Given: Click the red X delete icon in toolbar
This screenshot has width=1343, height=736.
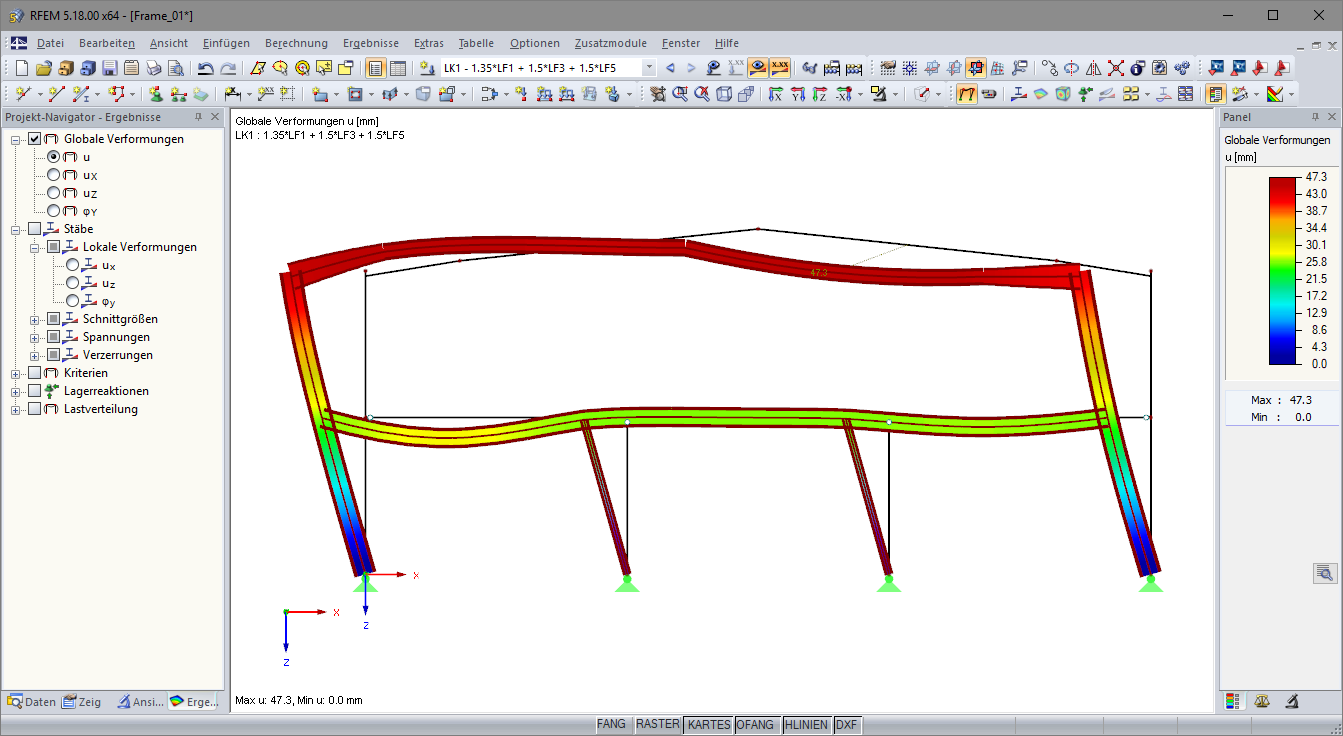Looking at the screenshot, I should pyautogui.click(x=1115, y=68).
